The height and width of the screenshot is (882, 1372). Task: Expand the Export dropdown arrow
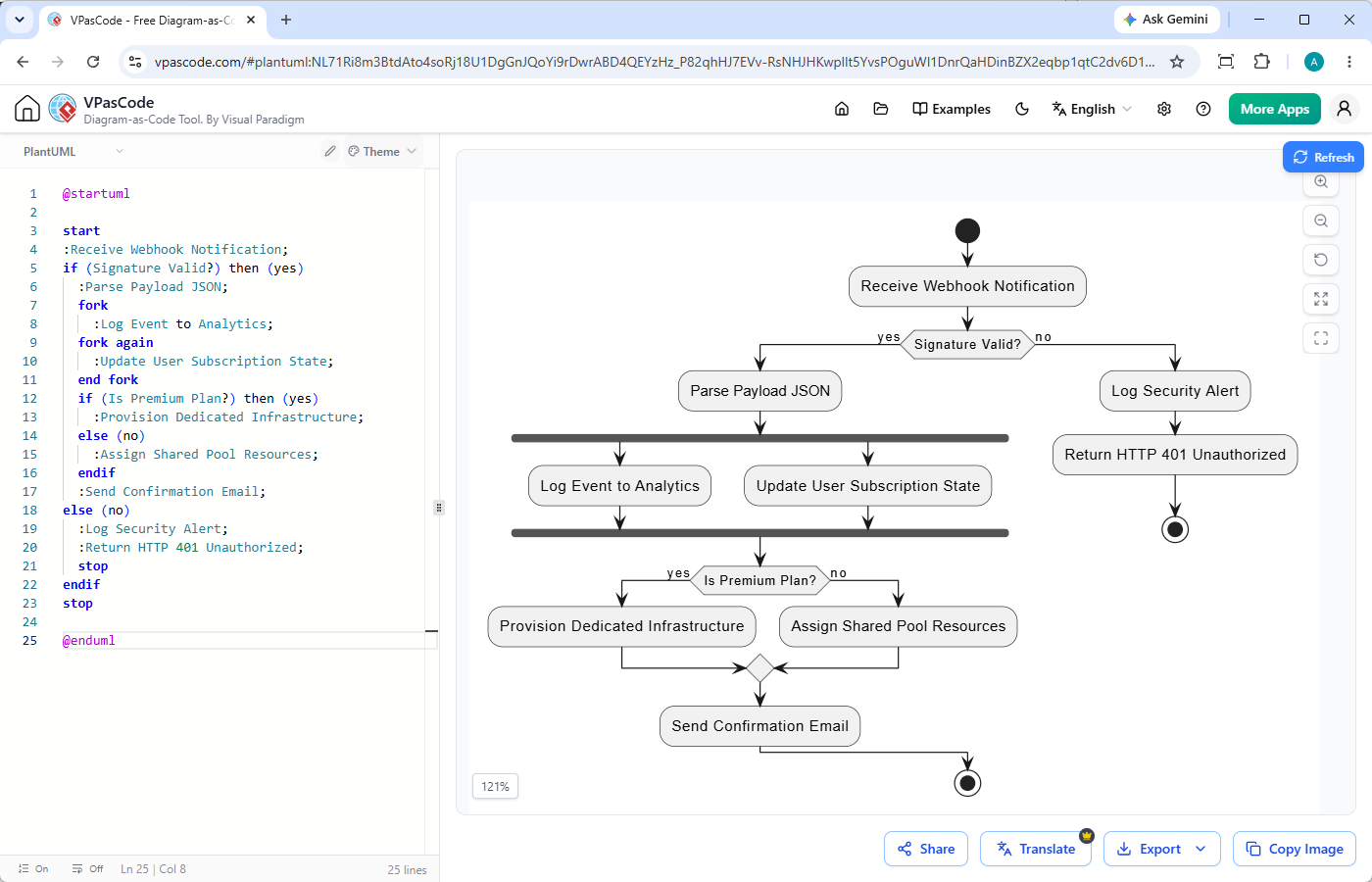(1200, 849)
